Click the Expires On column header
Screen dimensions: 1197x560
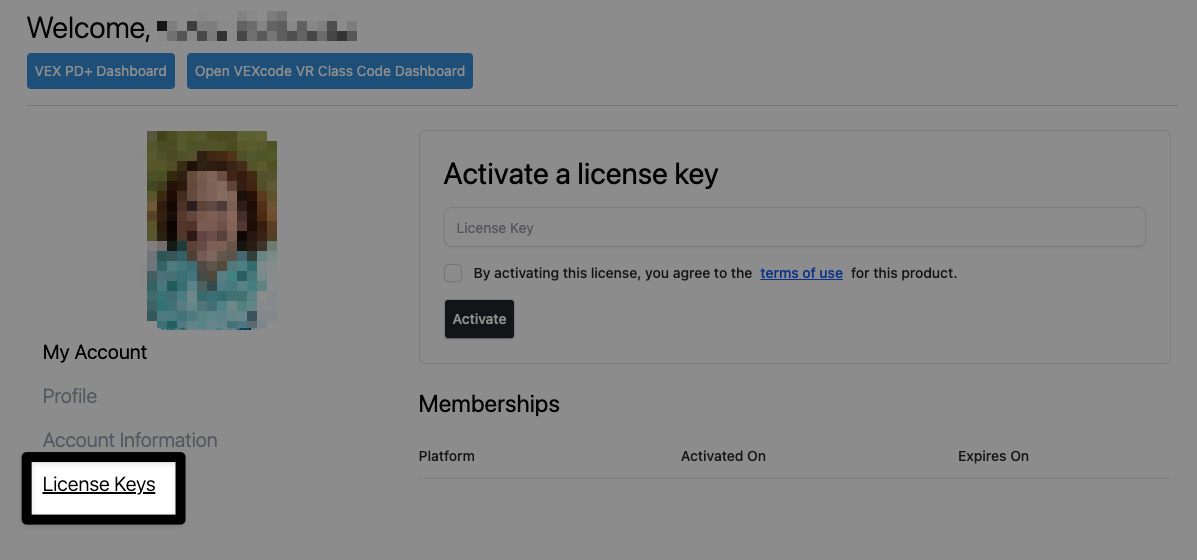pyautogui.click(x=993, y=456)
